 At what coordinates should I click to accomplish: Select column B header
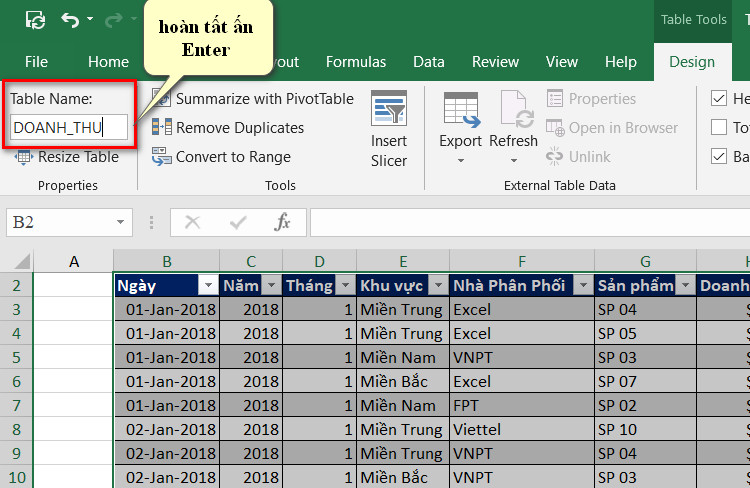click(166, 262)
